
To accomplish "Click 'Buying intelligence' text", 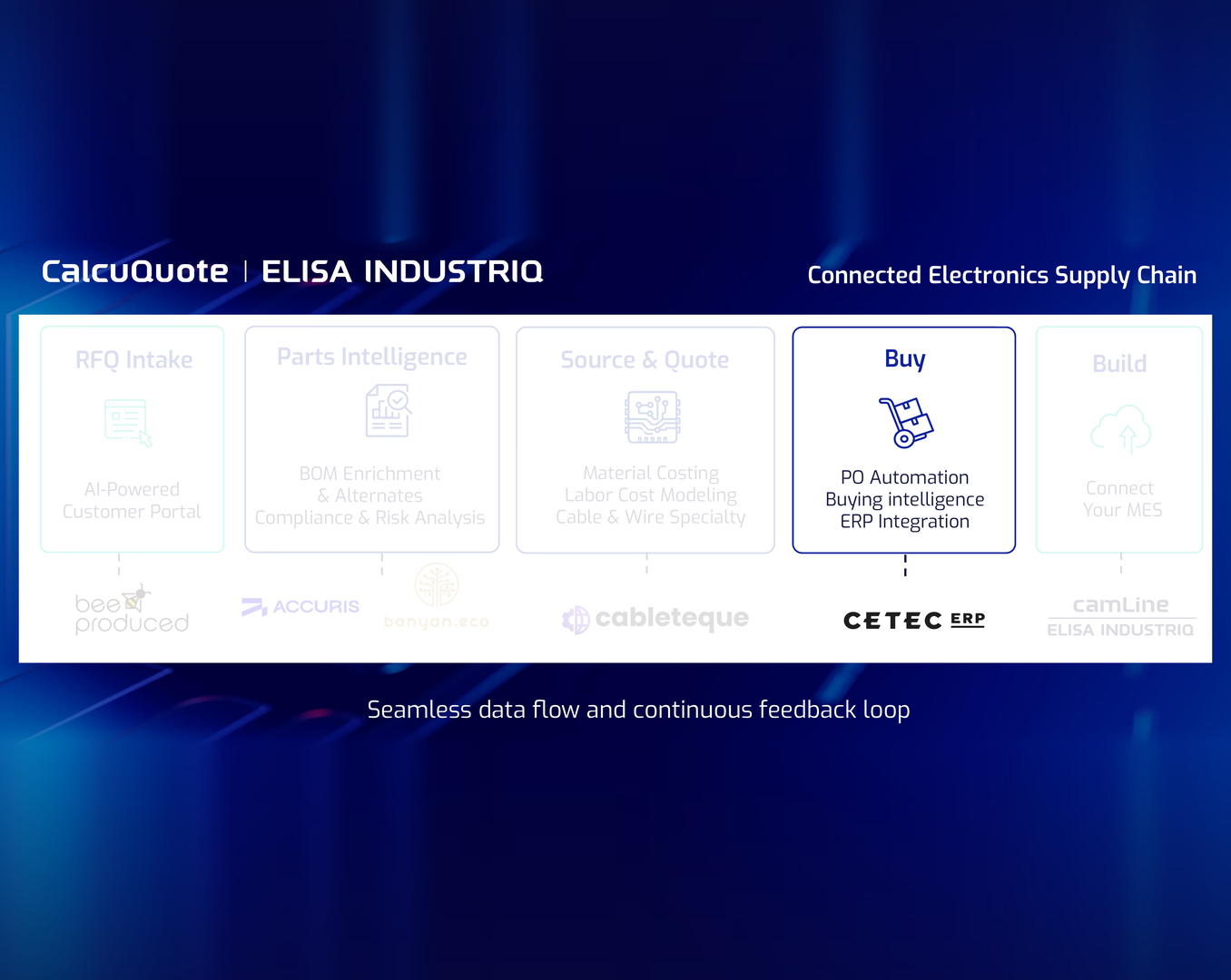I will 905,500.
